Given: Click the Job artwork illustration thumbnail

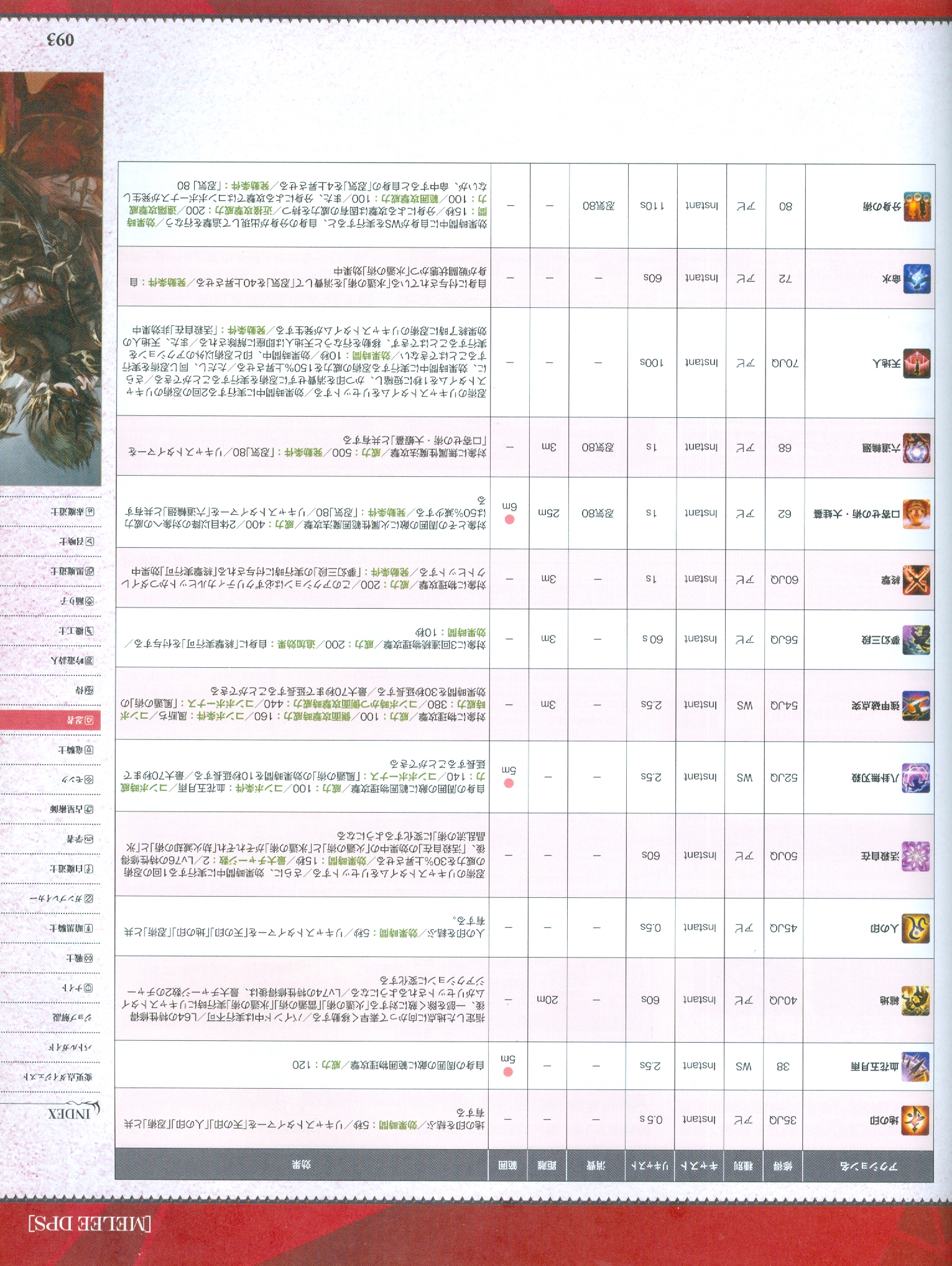Looking at the screenshot, I should pos(51,280).
